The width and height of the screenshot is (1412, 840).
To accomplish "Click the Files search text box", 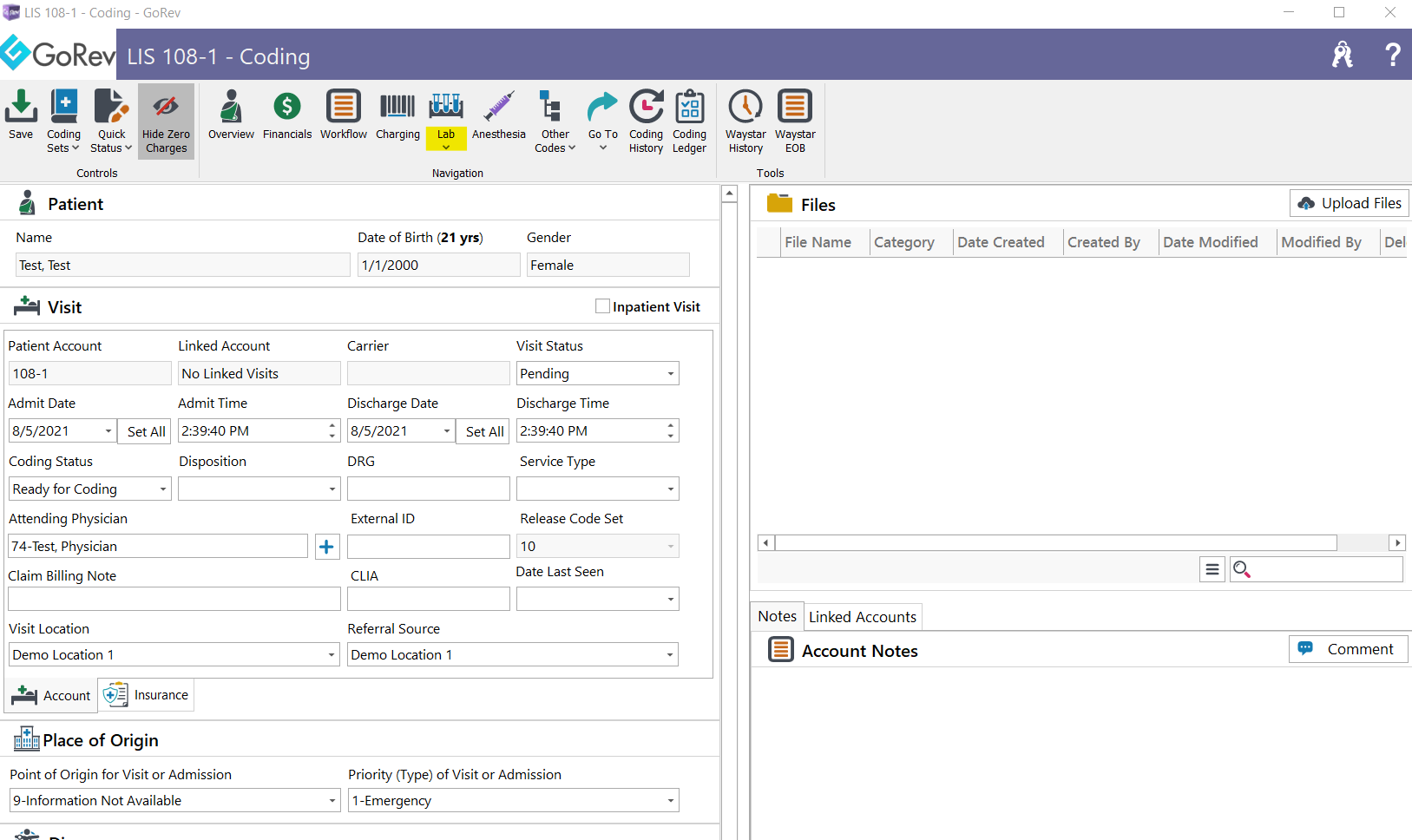I will [1327, 569].
